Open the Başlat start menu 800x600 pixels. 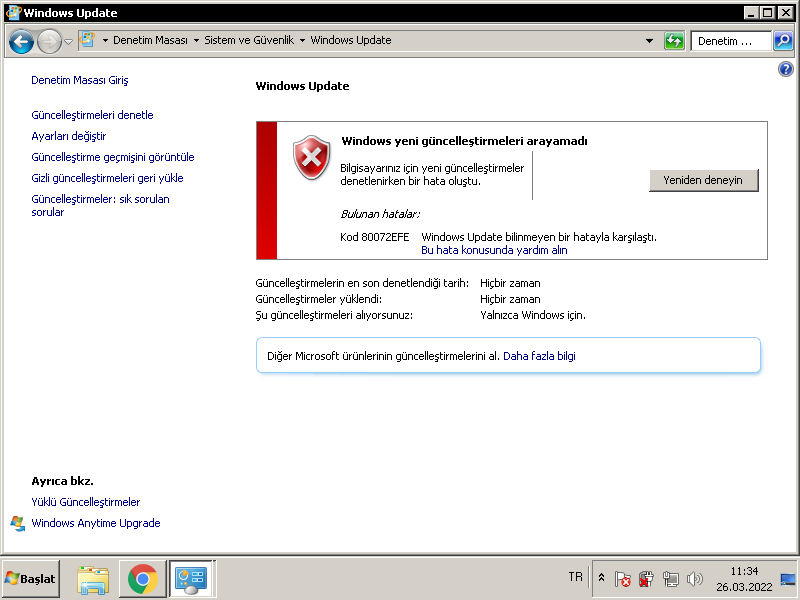pos(31,579)
